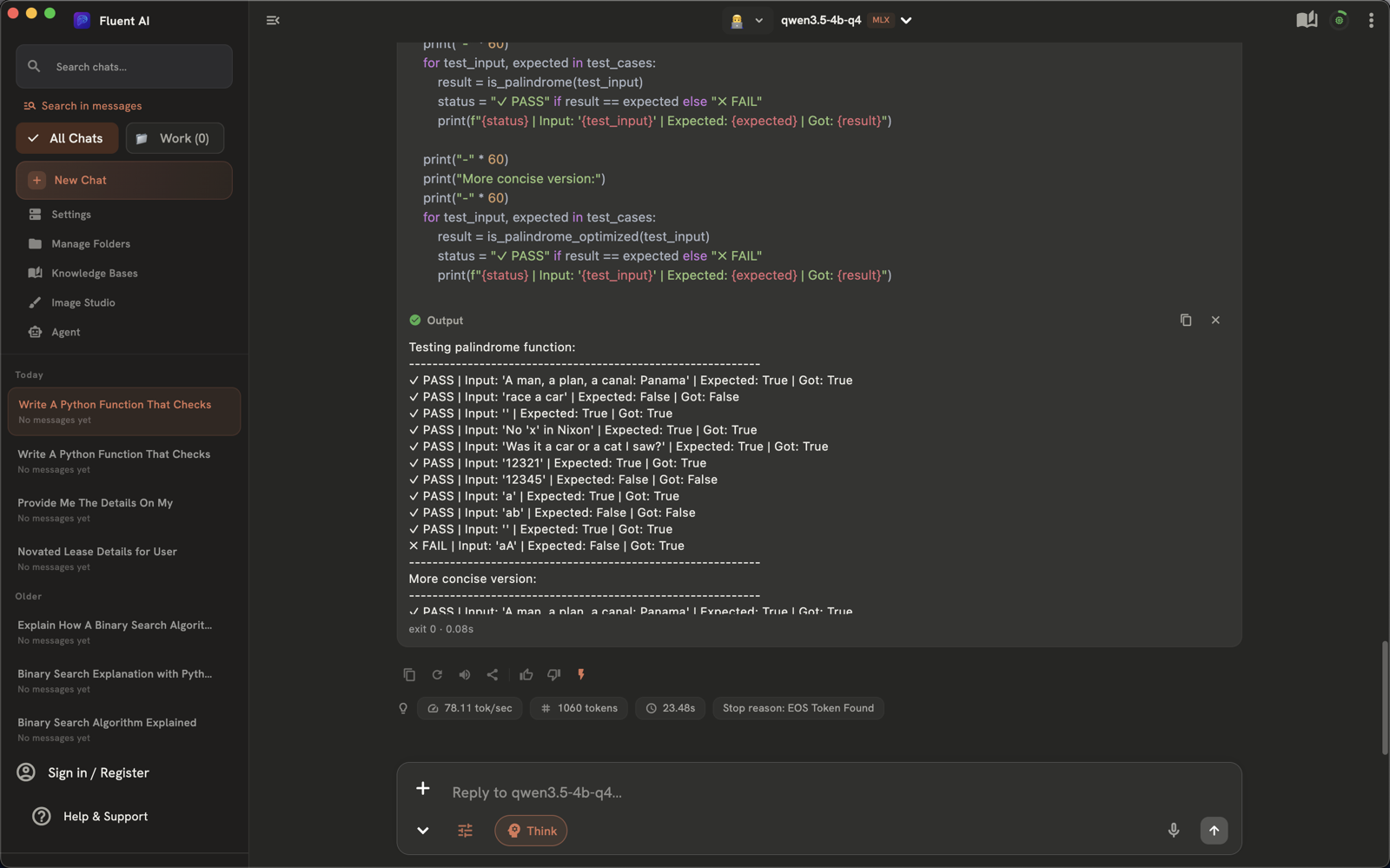
Task: Collapse the sidebar with the toggle icon
Action: (x=273, y=20)
